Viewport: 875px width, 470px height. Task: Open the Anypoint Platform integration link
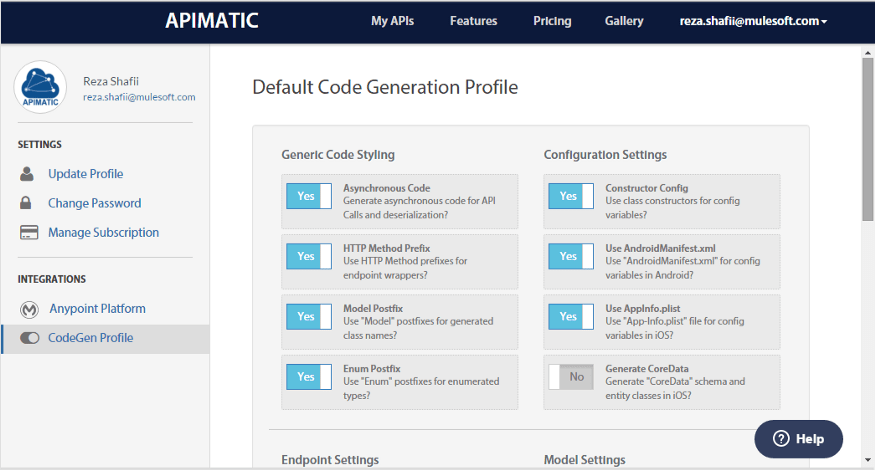point(97,308)
